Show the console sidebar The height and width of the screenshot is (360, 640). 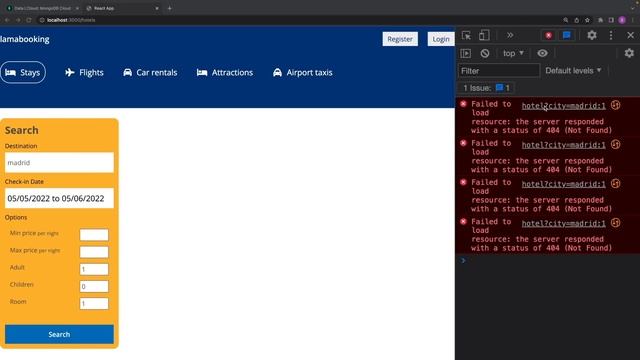coord(466,53)
